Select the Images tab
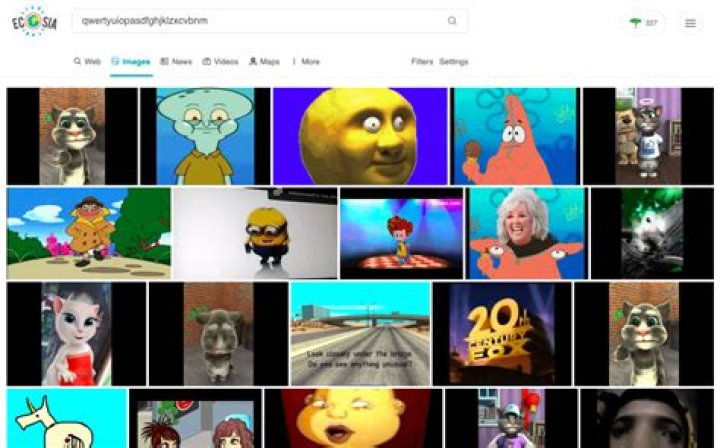Image resolution: width=720 pixels, height=448 pixels. [131, 62]
